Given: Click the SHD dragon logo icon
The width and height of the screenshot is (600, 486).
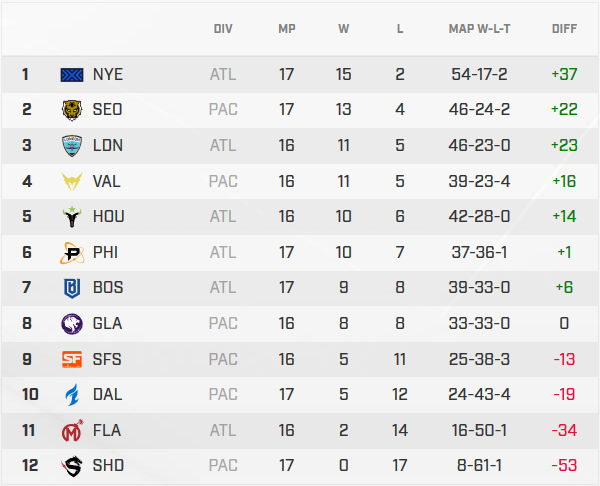Looking at the screenshot, I should point(73,465).
